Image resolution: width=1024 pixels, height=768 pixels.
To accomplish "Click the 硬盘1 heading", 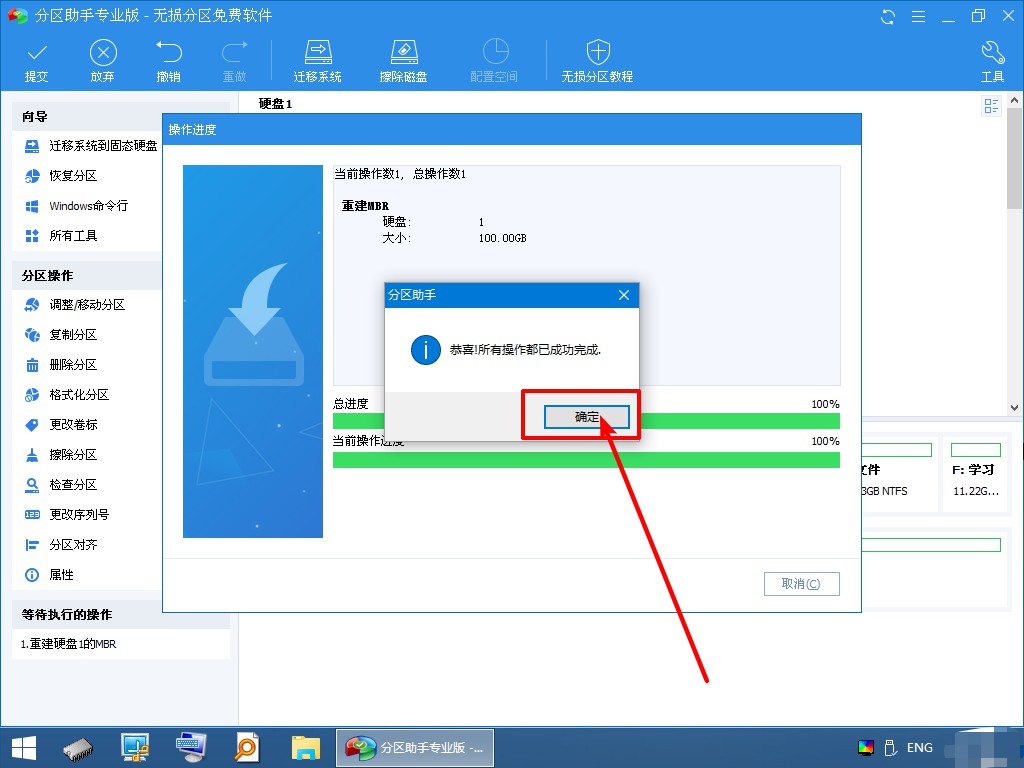I will click(276, 103).
